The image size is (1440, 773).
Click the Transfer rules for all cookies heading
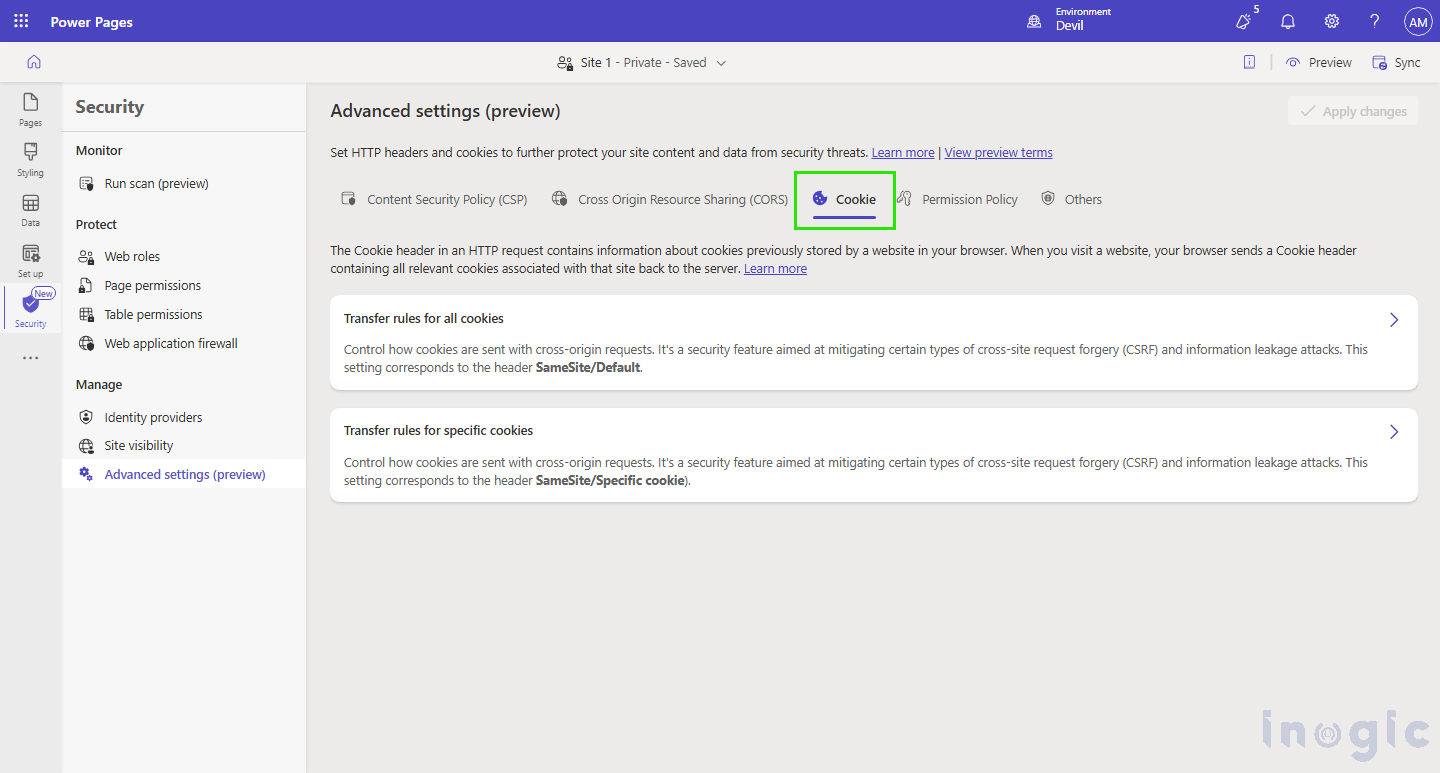pyautogui.click(x=424, y=319)
